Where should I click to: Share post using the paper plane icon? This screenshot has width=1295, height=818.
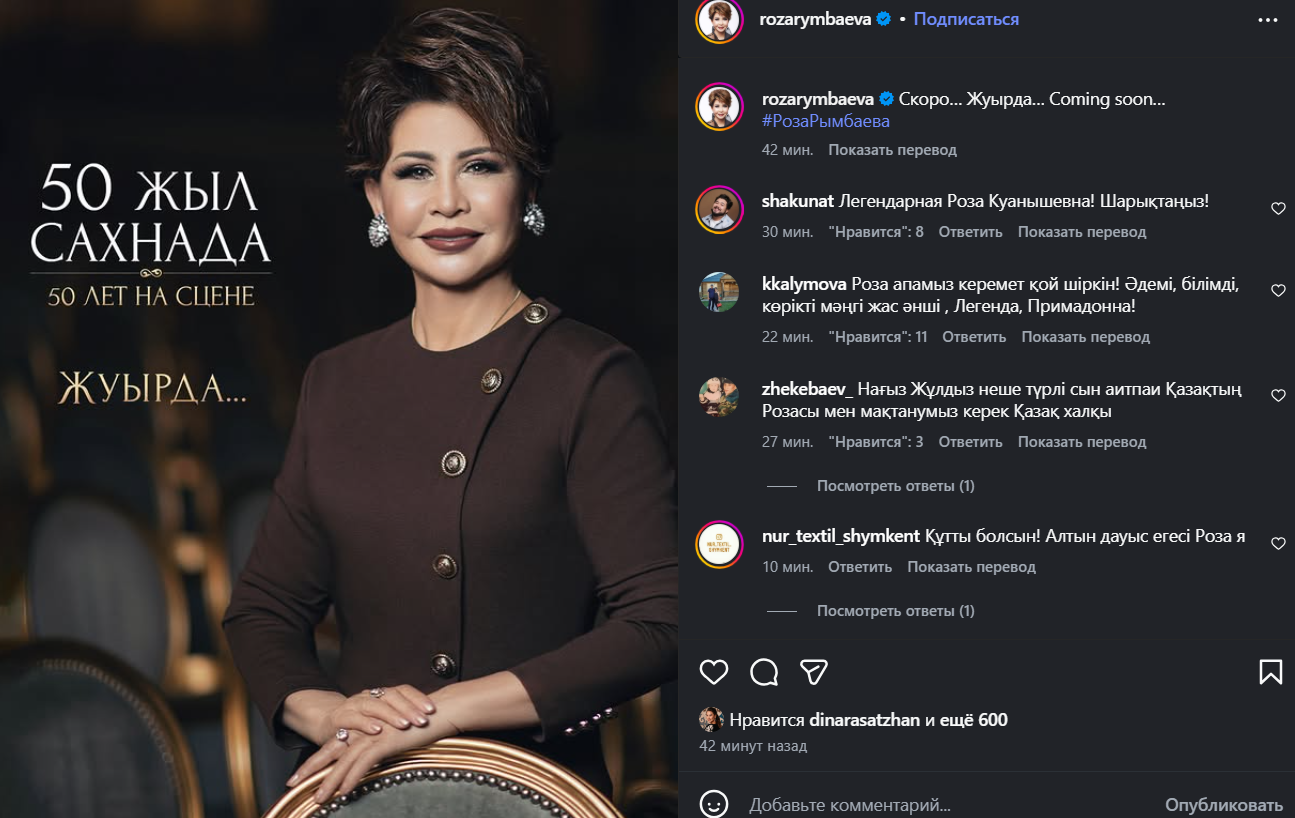pyautogui.click(x=814, y=671)
